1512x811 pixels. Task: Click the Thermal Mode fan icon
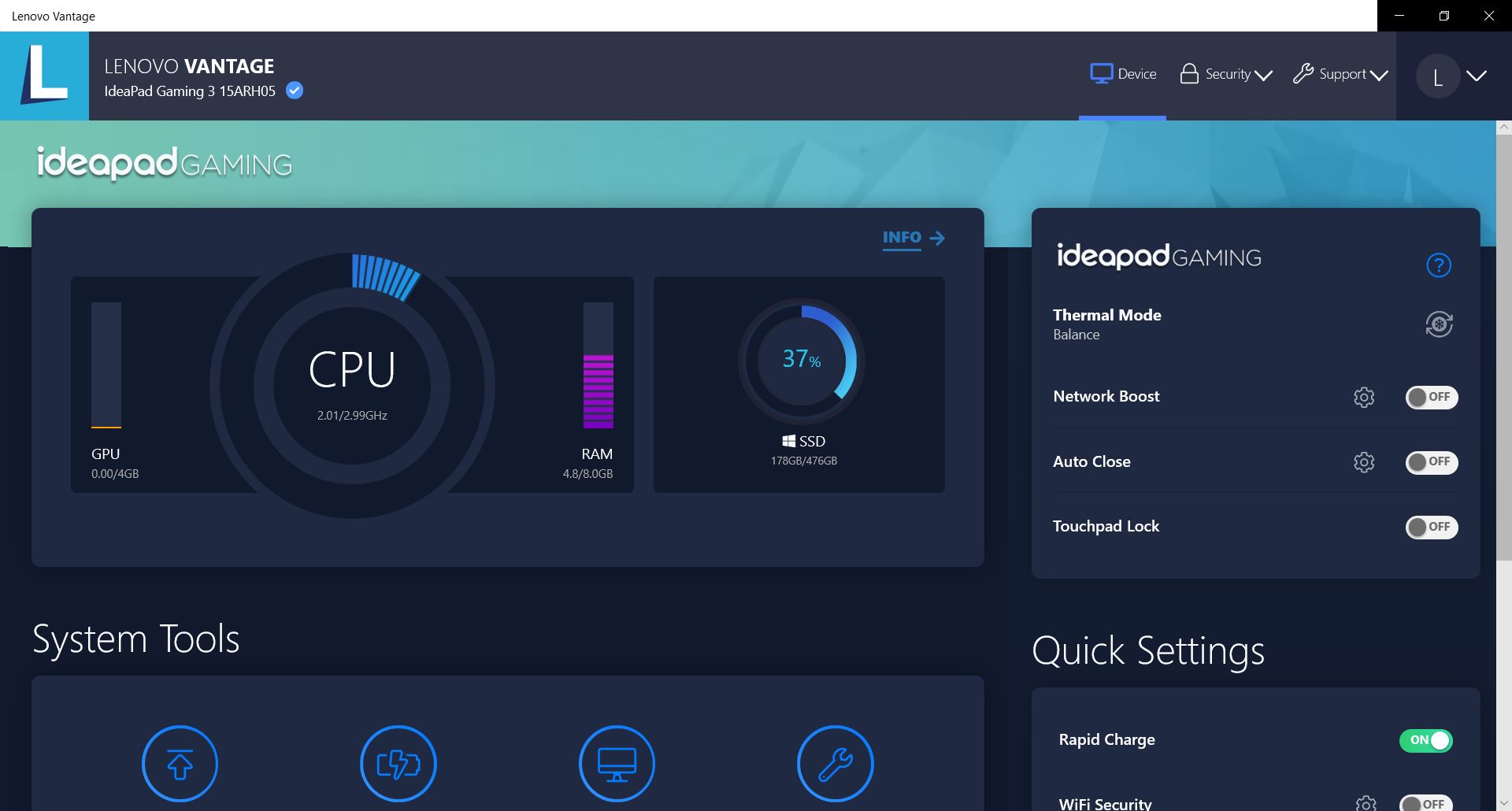1439,324
